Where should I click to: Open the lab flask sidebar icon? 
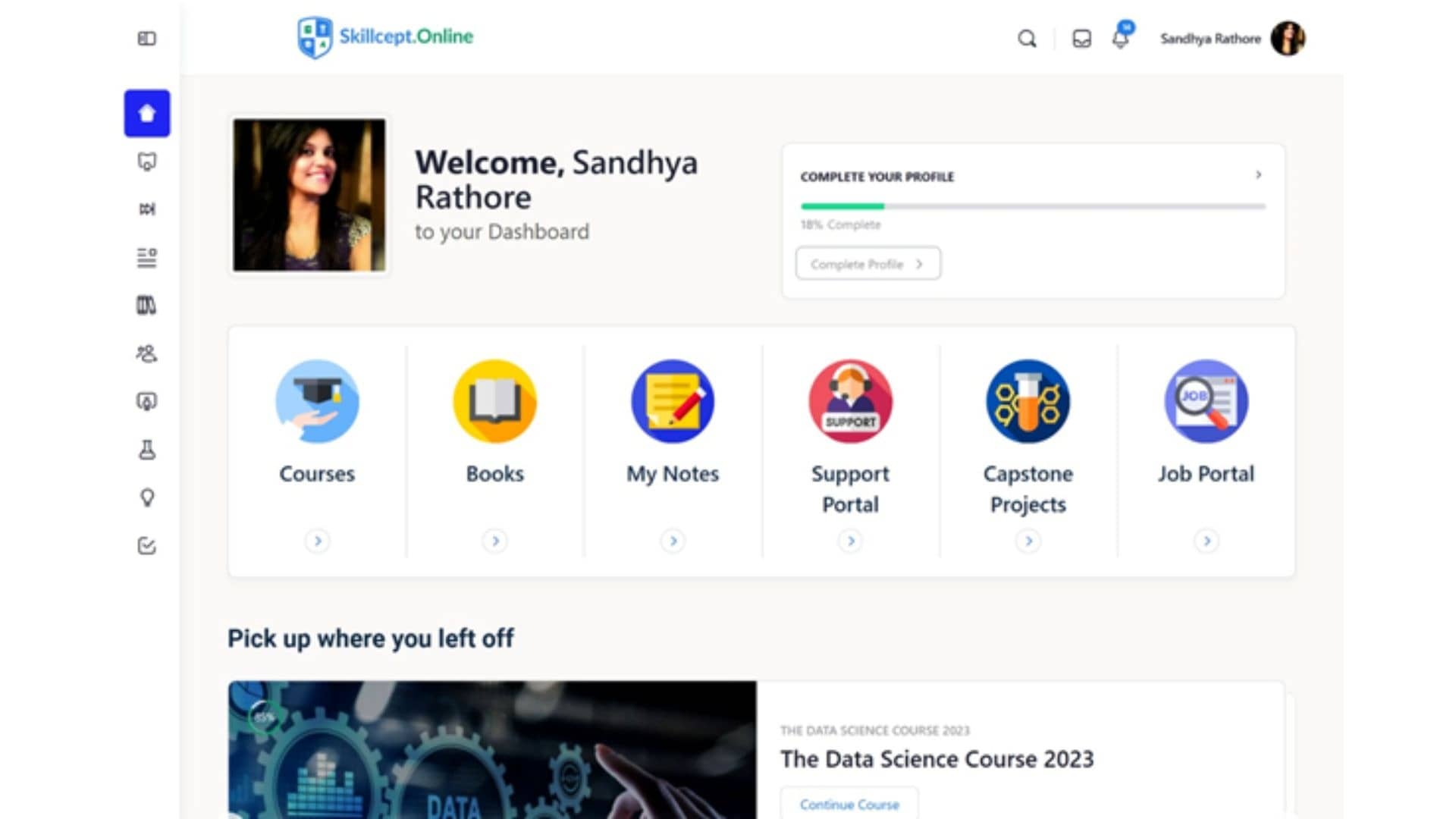point(146,450)
